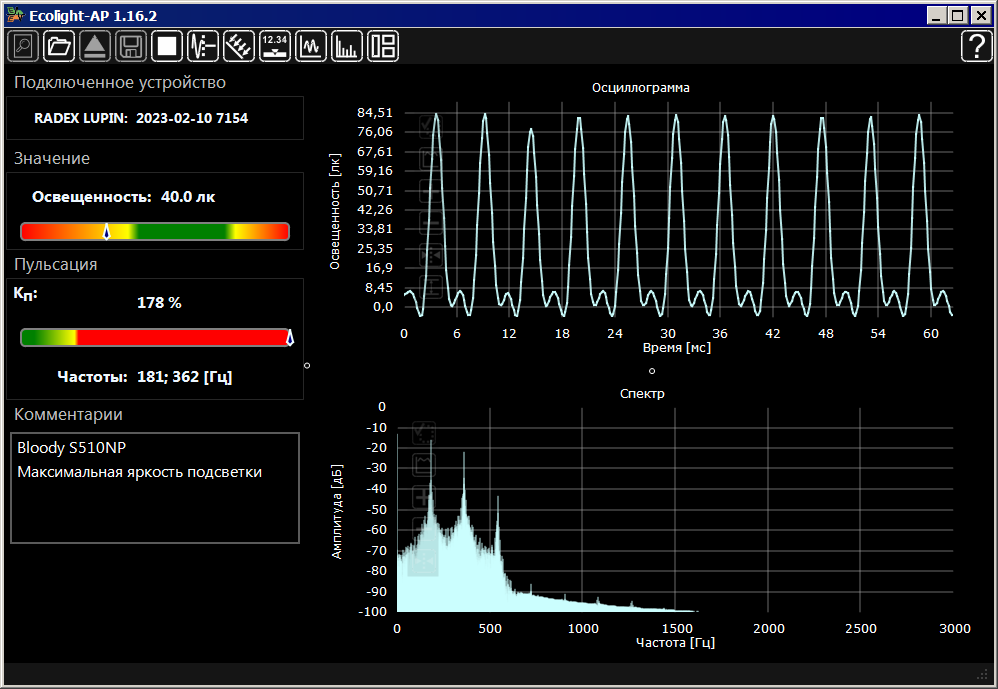Click the light sensor arrows icon
The height and width of the screenshot is (689, 998).
click(x=239, y=46)
